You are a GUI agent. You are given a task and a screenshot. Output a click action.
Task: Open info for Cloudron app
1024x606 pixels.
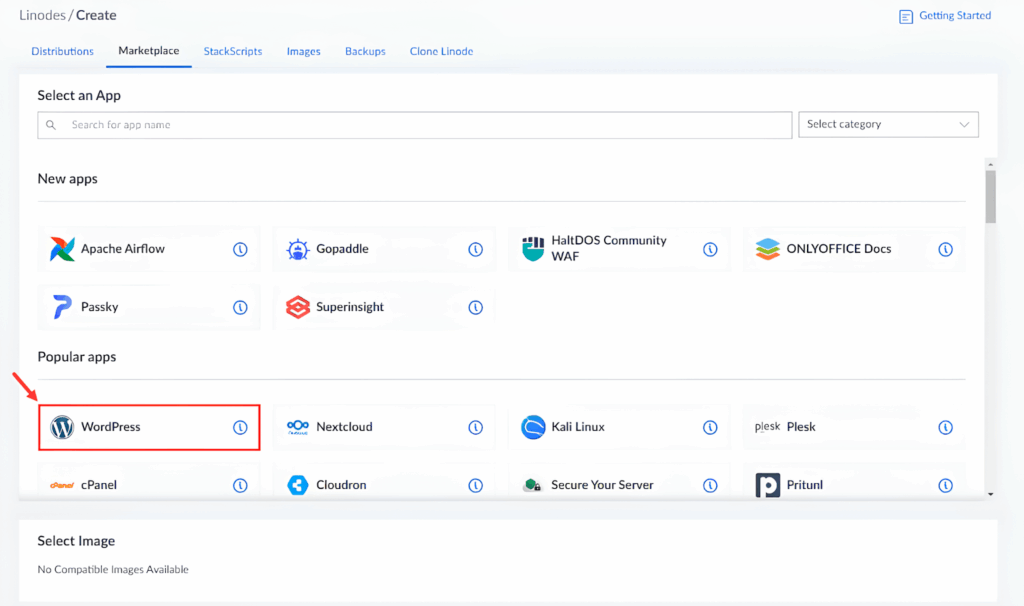(x=475, y=485)
